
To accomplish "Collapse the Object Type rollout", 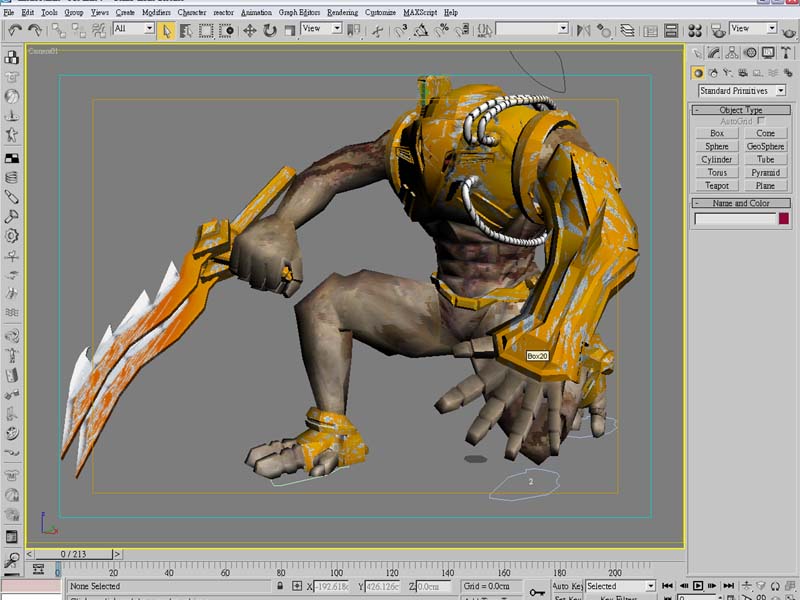I will coord(741,110).
